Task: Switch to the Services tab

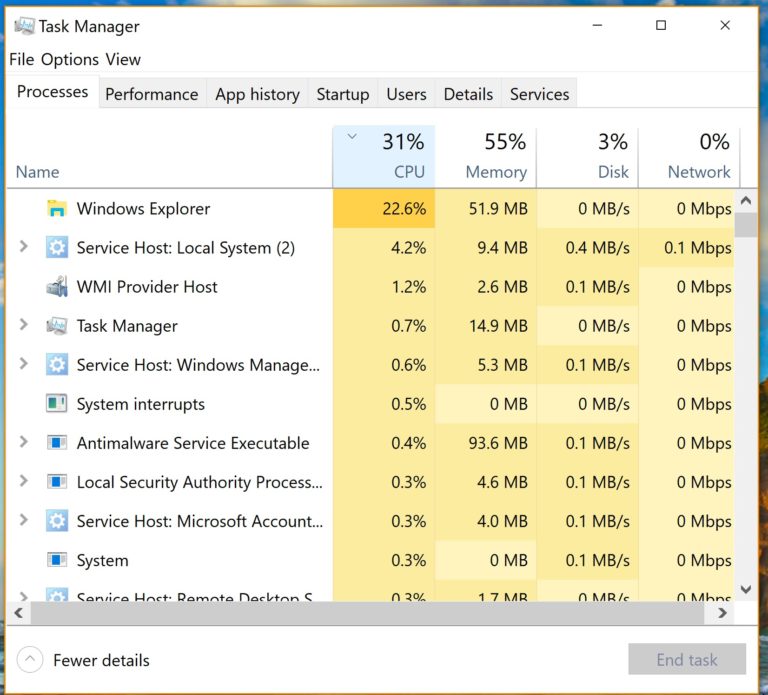Action: pos(539,94)
